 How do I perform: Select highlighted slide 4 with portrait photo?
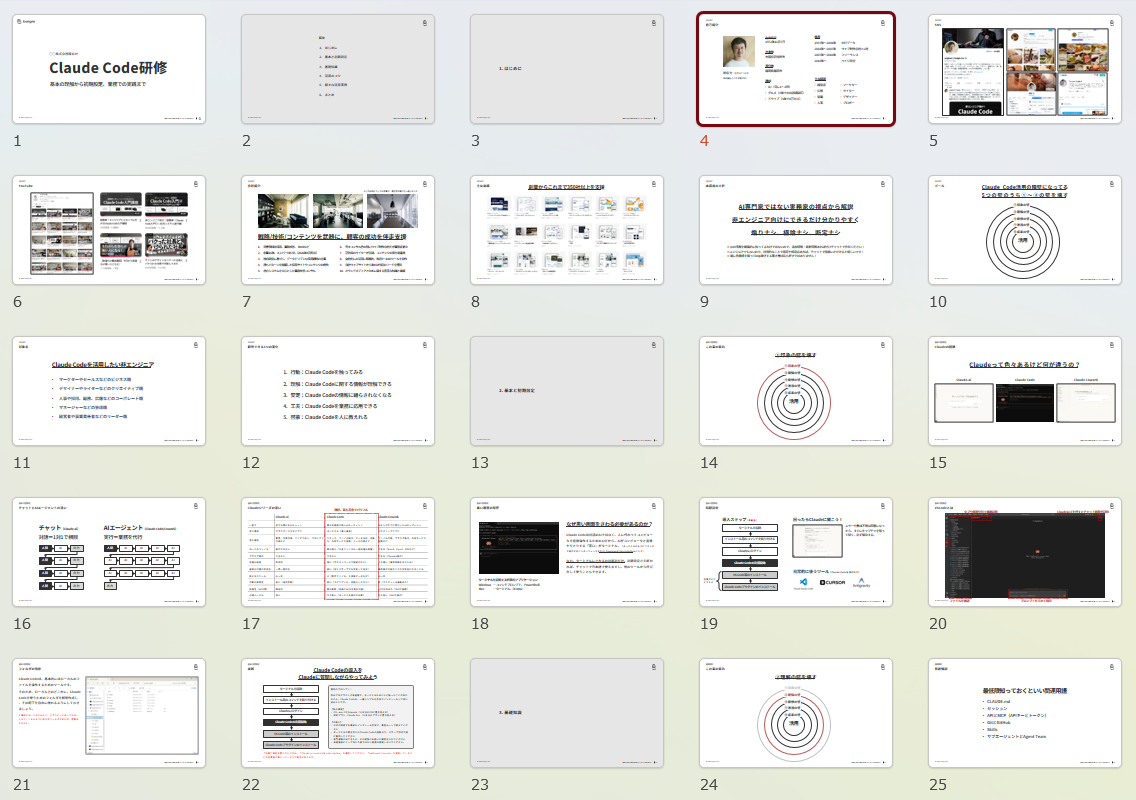[795, 69]
